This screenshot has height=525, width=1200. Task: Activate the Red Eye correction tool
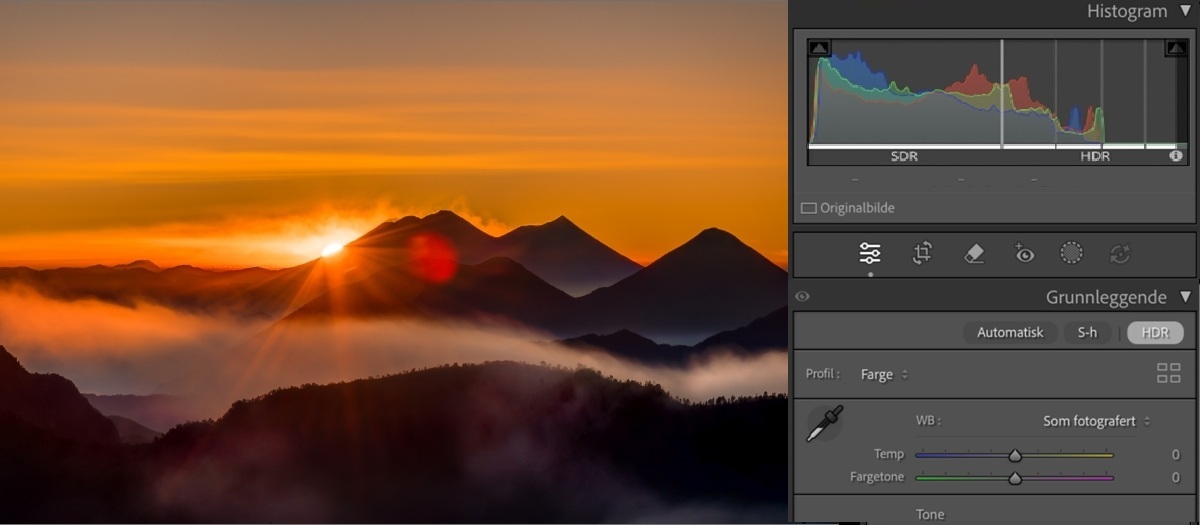tap(1024, 254)
